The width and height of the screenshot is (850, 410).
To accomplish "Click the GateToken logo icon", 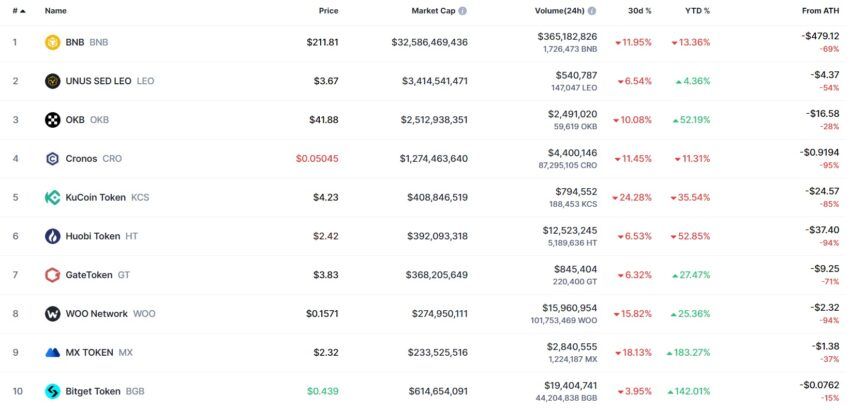I will 53,275.
